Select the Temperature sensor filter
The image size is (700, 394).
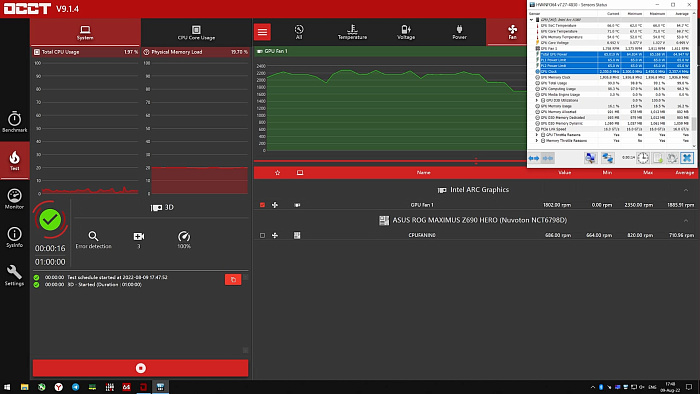(352, 32)
